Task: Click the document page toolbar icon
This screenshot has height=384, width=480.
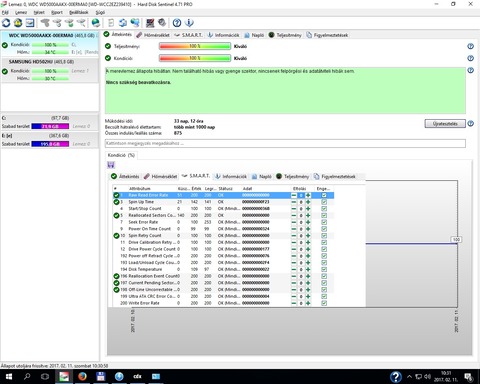Action: click(111, 23)
